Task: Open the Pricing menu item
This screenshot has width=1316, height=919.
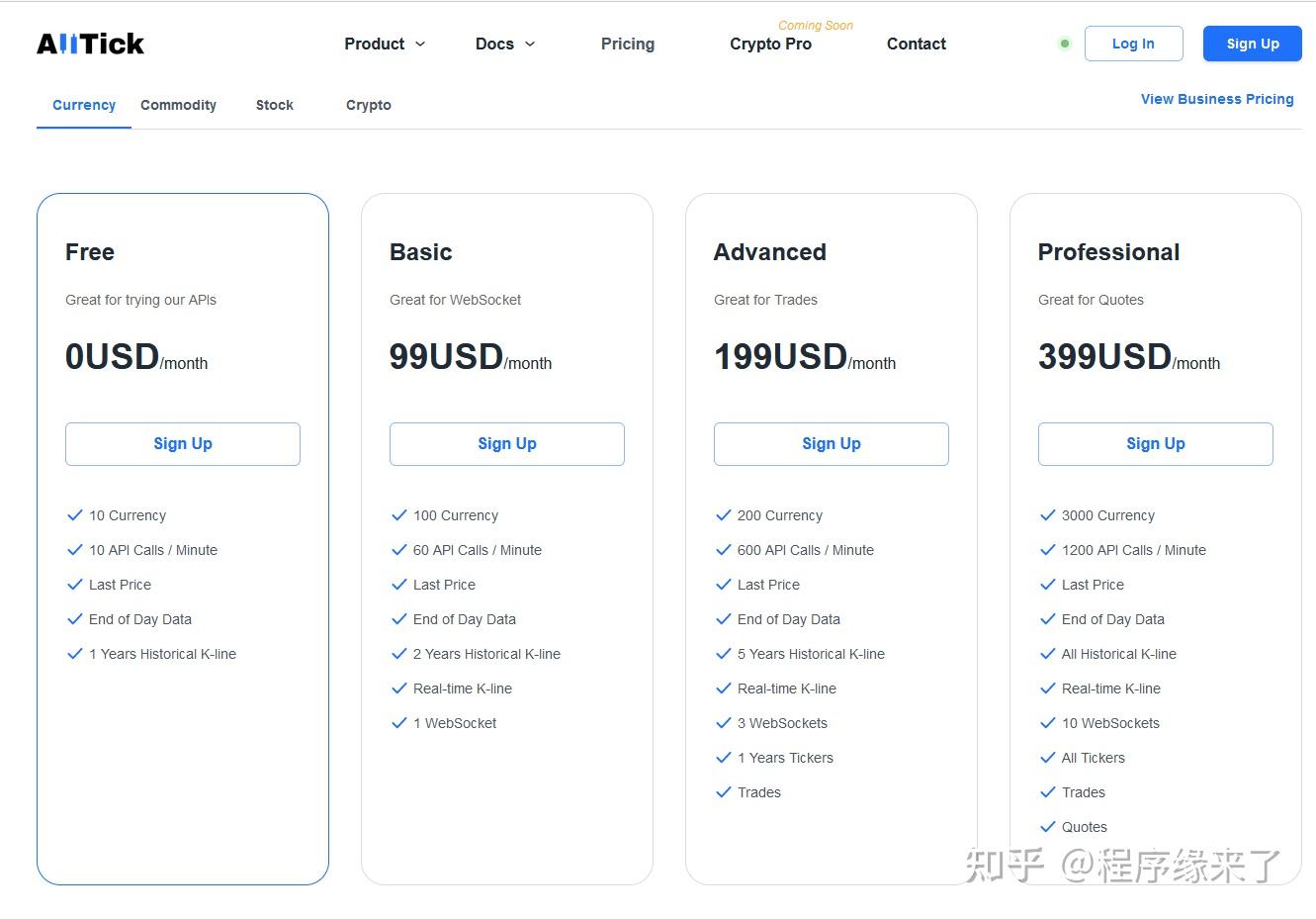Action: click(x=627, y=44)
